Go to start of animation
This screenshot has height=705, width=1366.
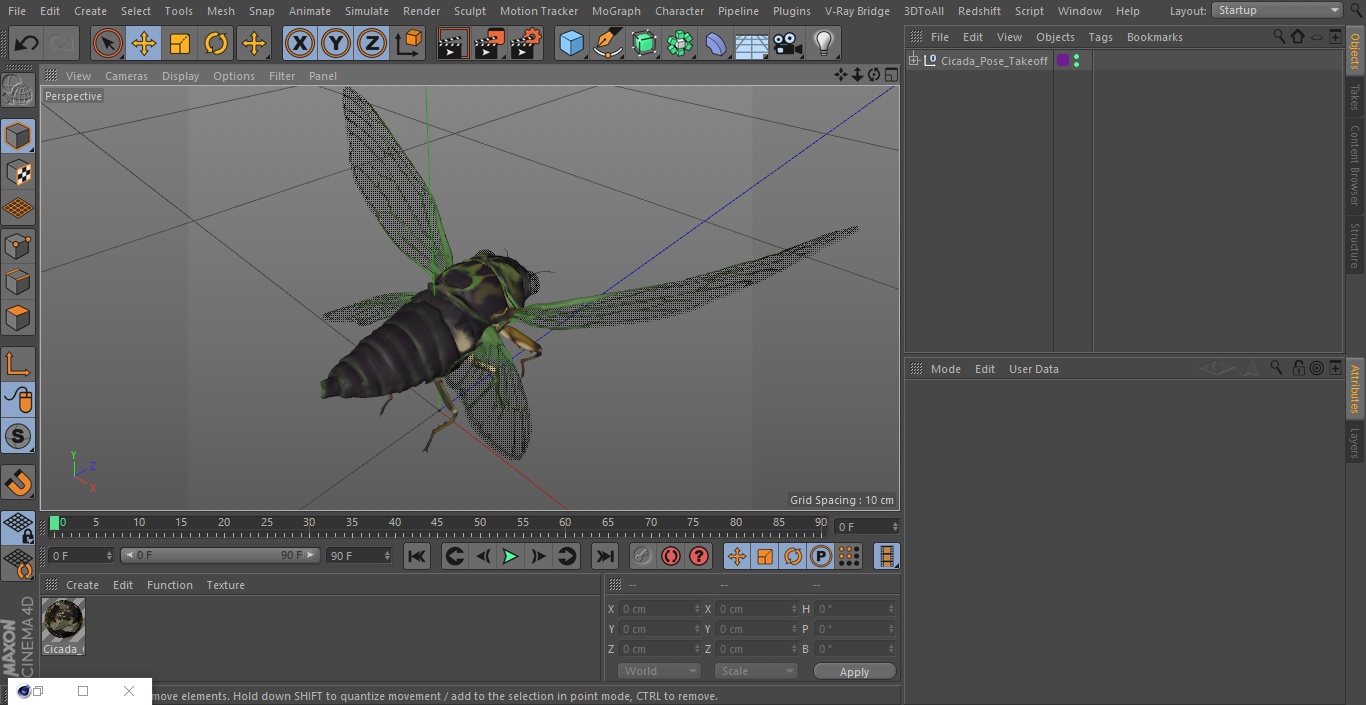tap(417, 556)
